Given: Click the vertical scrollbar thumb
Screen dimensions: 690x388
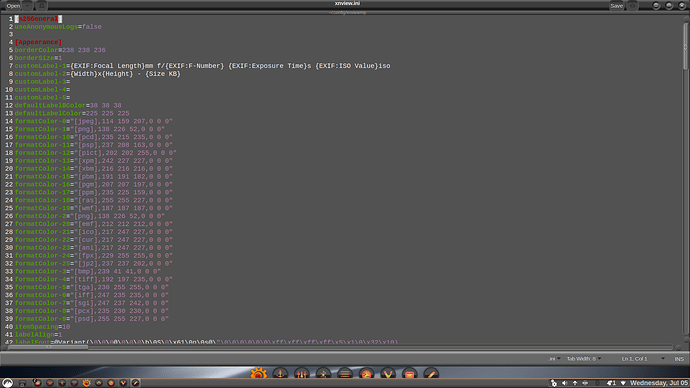Looking at the screenshot, I should 686,46.
